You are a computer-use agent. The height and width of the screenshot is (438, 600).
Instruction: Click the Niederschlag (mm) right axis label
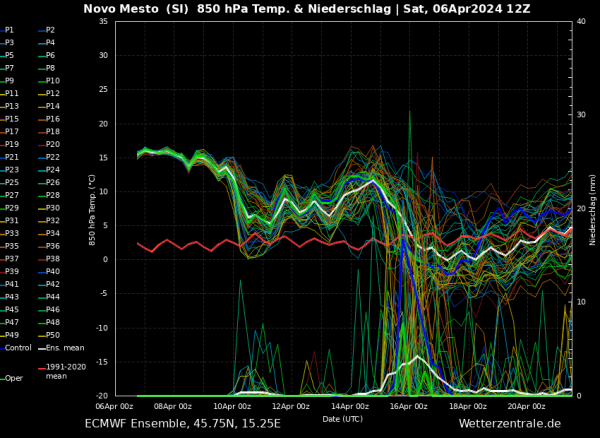coord(592,208)
